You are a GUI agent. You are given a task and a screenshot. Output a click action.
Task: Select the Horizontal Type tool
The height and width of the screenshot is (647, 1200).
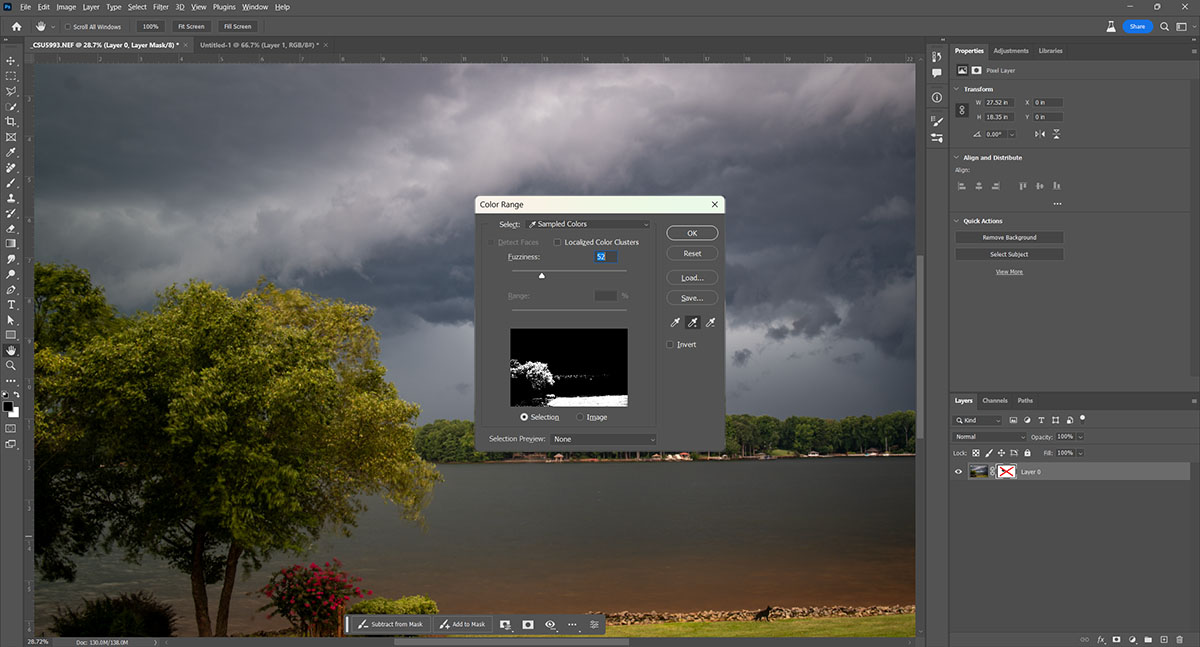(x=11, y=305)
